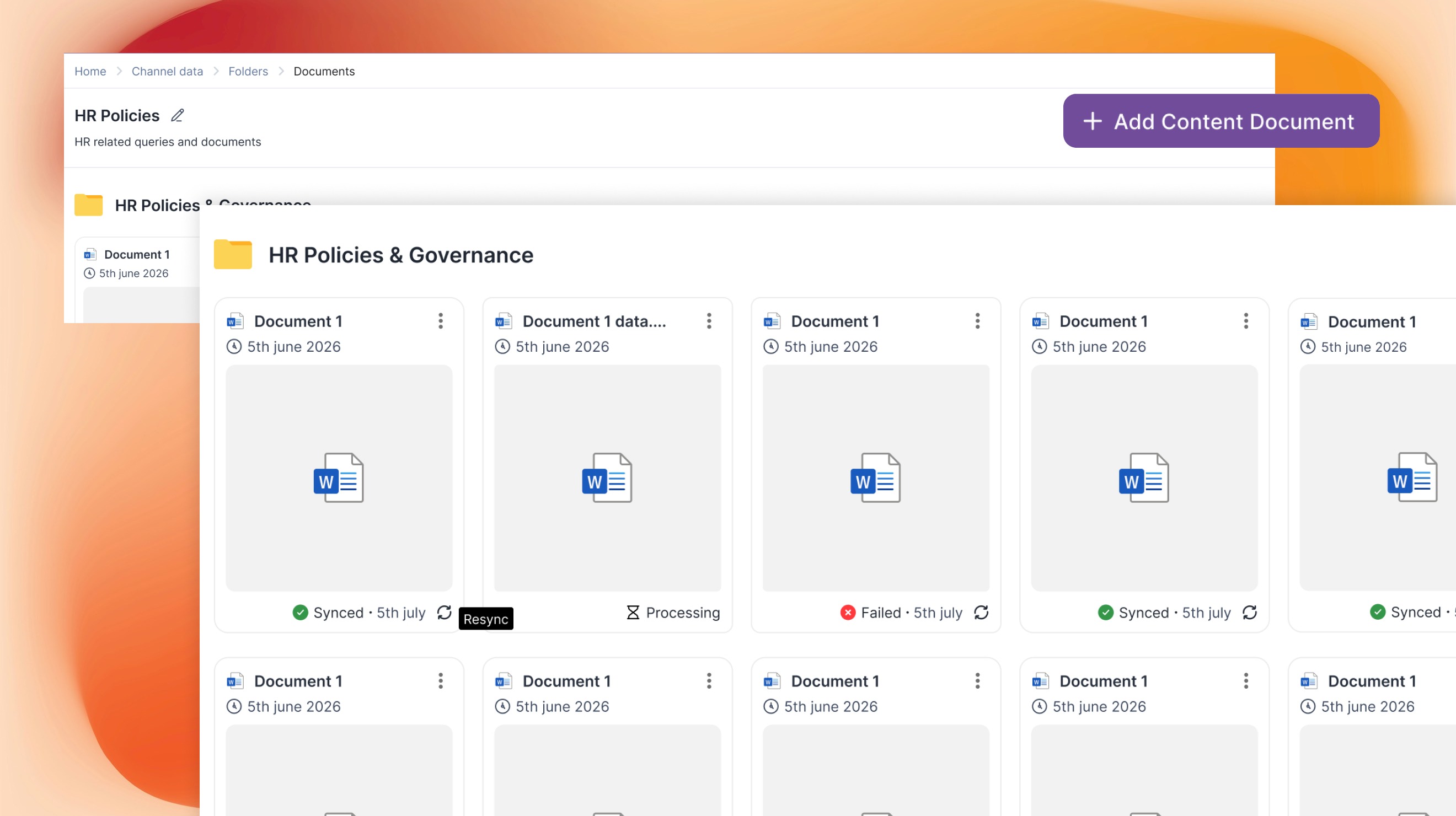The height and width of the screenshot is (816, 1456).
Task: Click the Add Content Document button
Action: 1221,121
